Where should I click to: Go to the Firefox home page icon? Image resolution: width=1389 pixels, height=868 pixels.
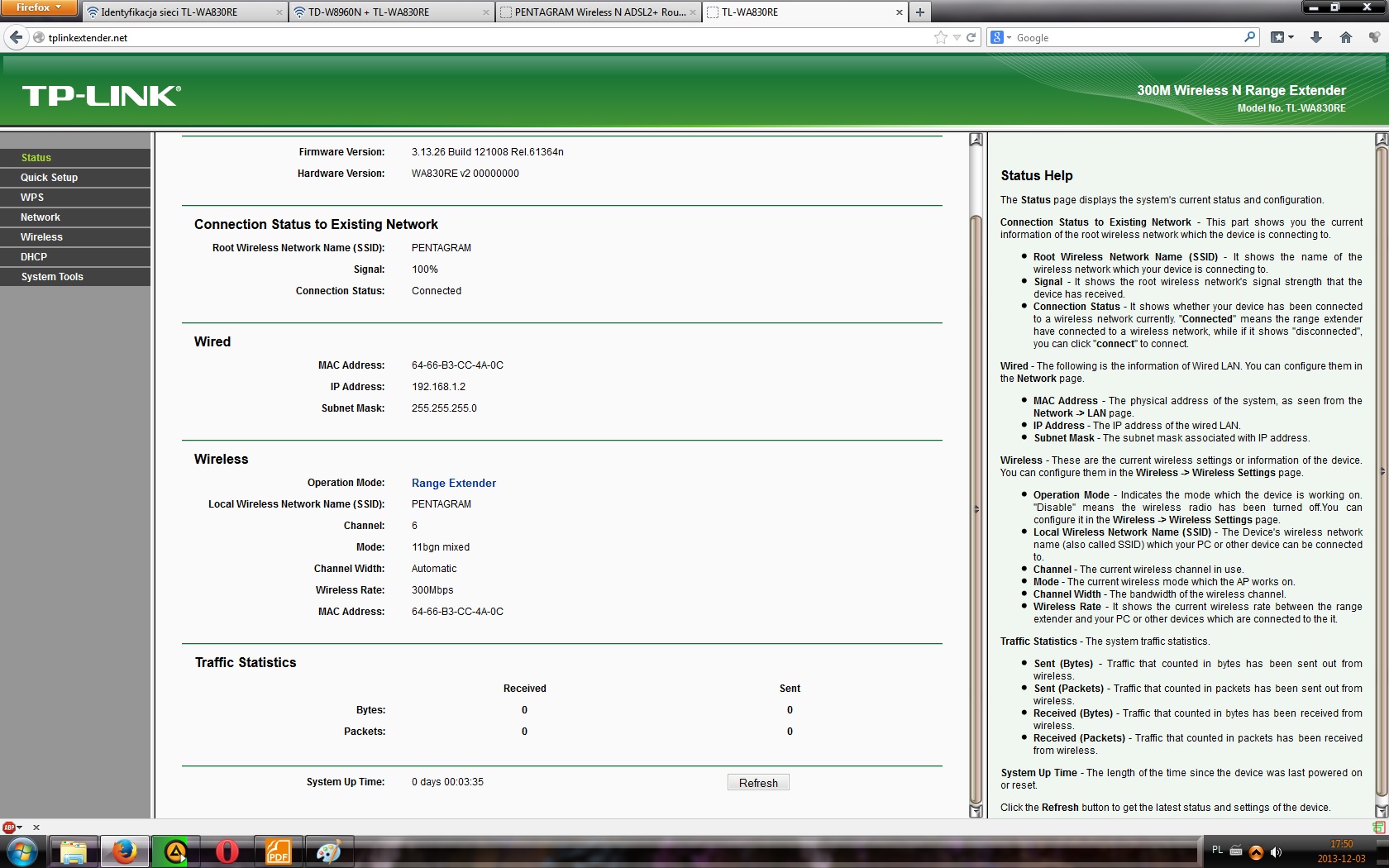1345,37
